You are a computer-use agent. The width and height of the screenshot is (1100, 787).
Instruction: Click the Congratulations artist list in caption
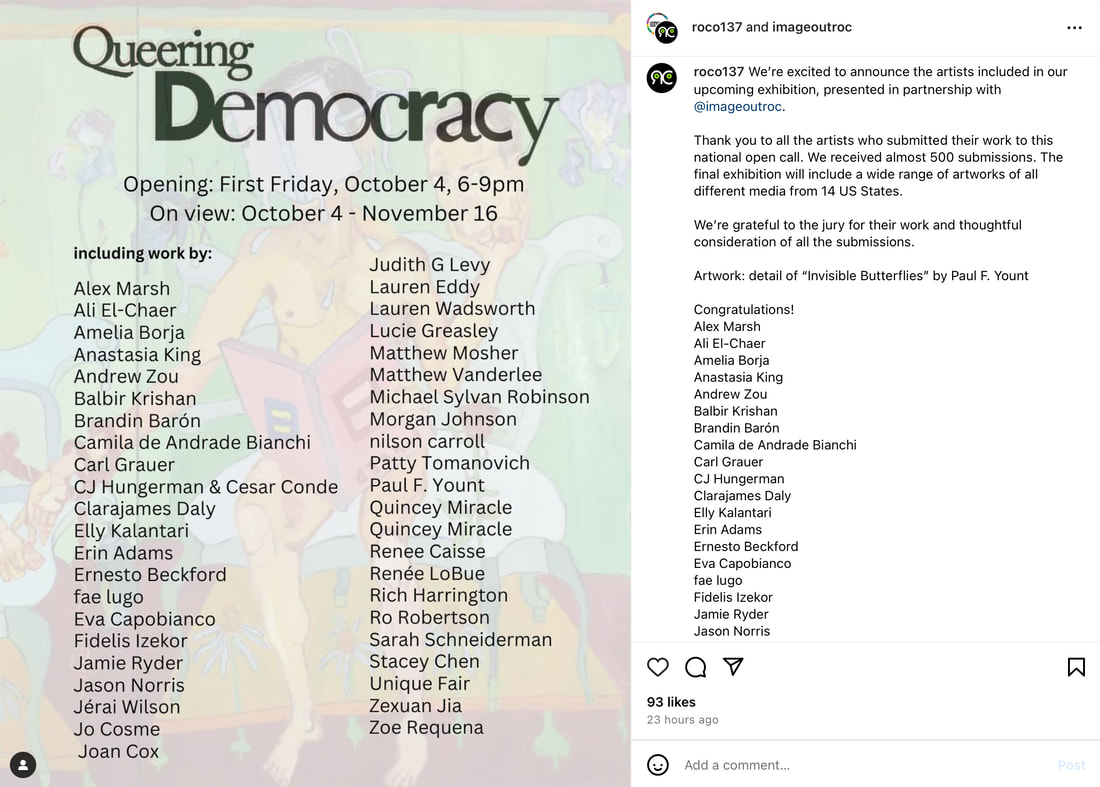point(774,470)
